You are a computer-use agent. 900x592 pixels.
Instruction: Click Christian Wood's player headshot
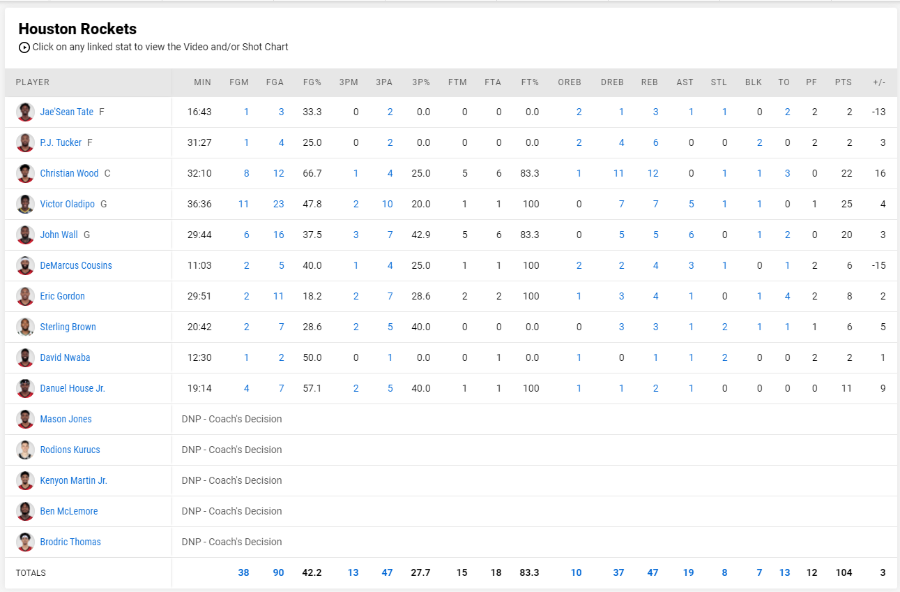(x=25, y=173)
